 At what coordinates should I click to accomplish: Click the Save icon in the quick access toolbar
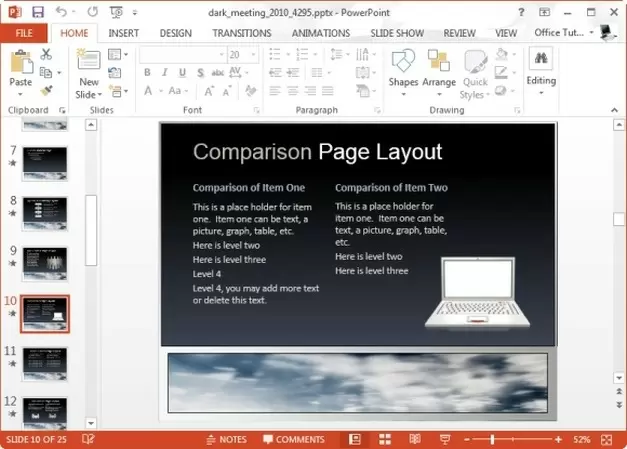[x=38, y=11]
